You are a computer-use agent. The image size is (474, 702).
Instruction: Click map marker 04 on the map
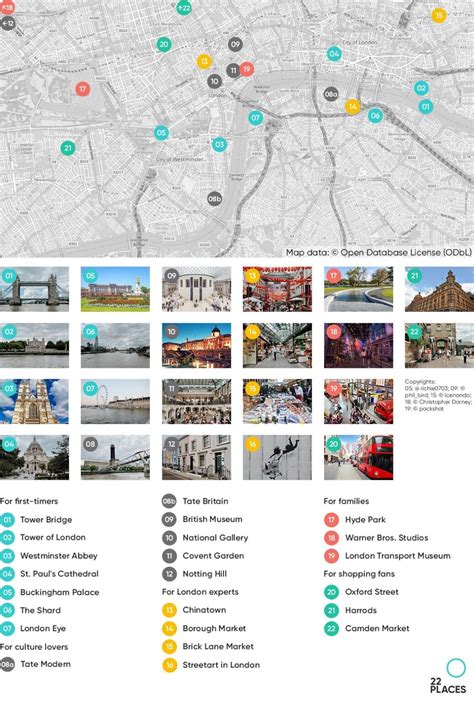[x=334, y=54]
